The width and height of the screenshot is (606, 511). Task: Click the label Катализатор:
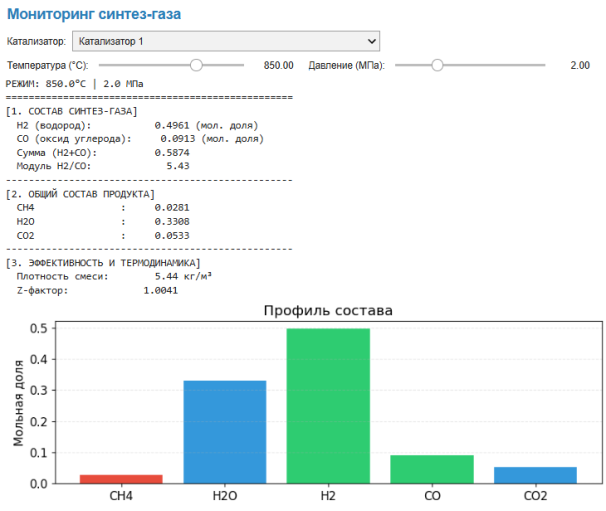36,41
